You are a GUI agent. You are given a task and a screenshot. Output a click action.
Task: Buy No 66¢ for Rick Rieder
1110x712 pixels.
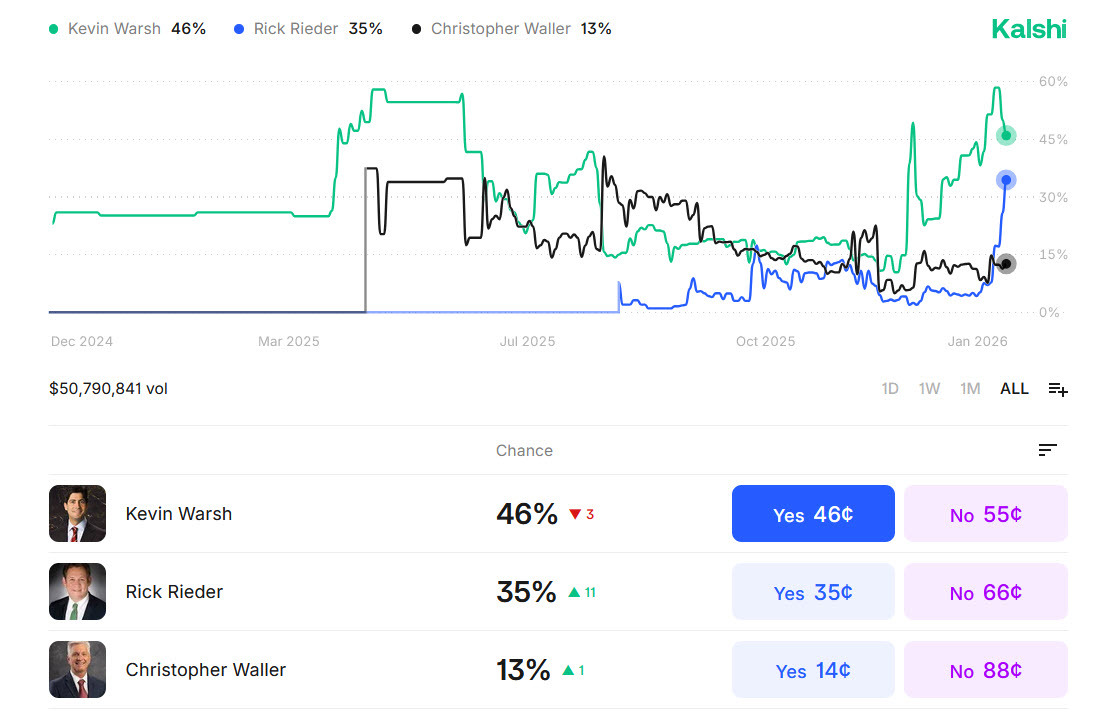(985, 592)
